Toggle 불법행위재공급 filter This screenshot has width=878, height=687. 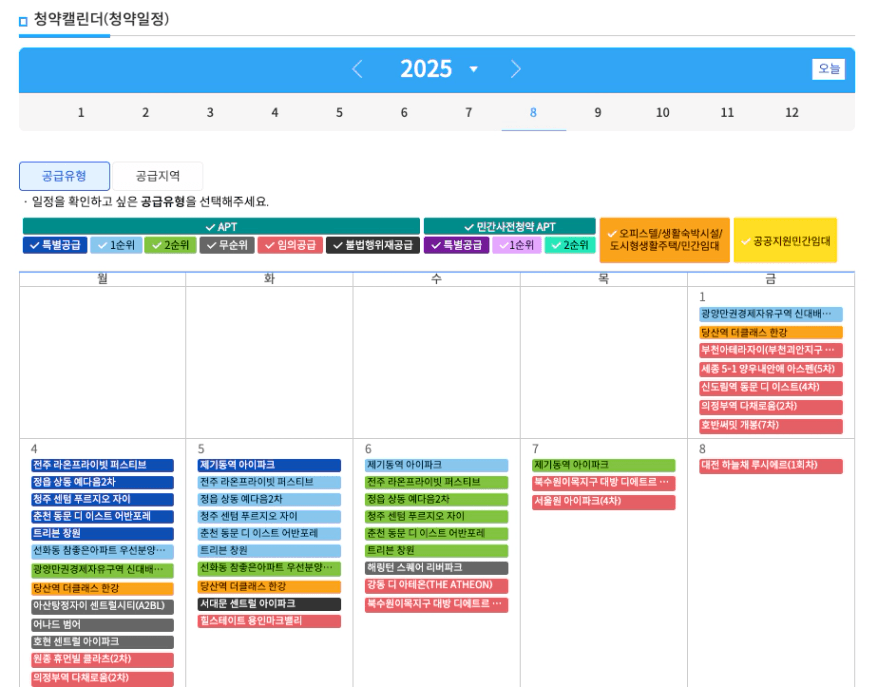373,245
